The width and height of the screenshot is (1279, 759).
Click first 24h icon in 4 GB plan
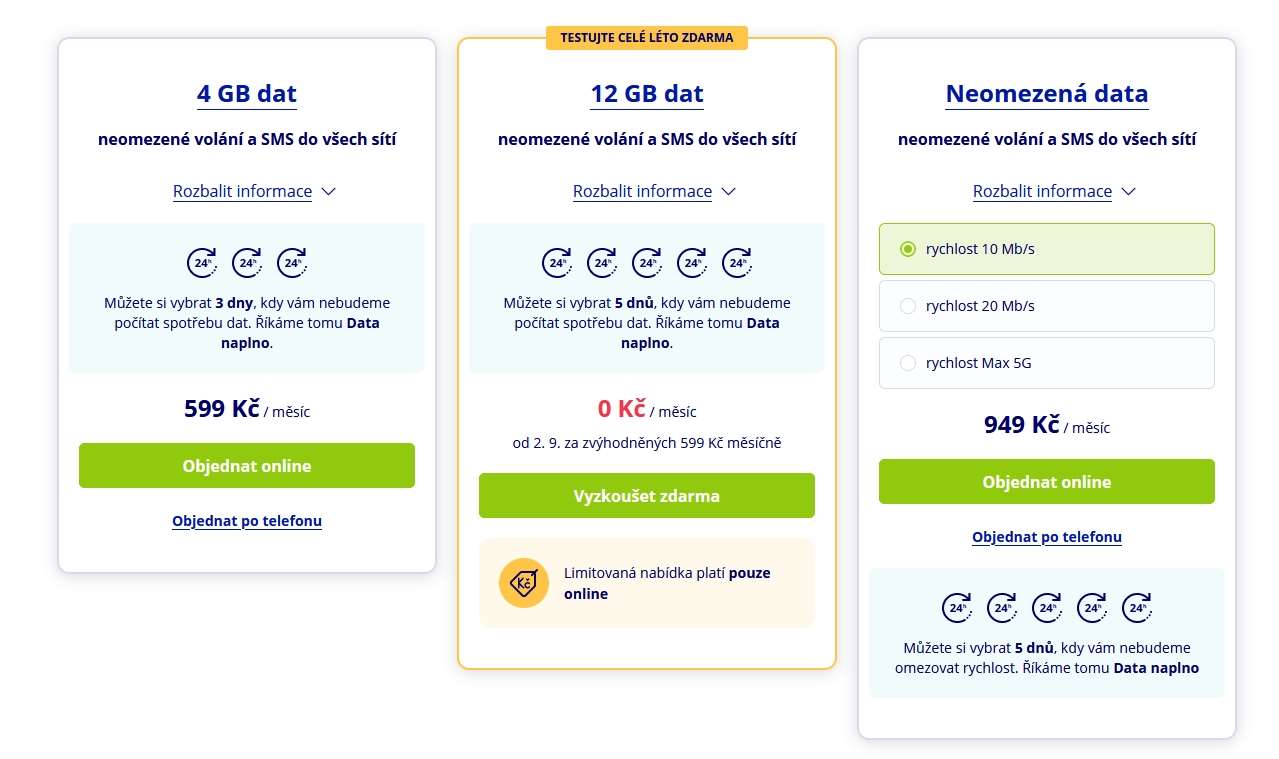(x=202, y=263)
